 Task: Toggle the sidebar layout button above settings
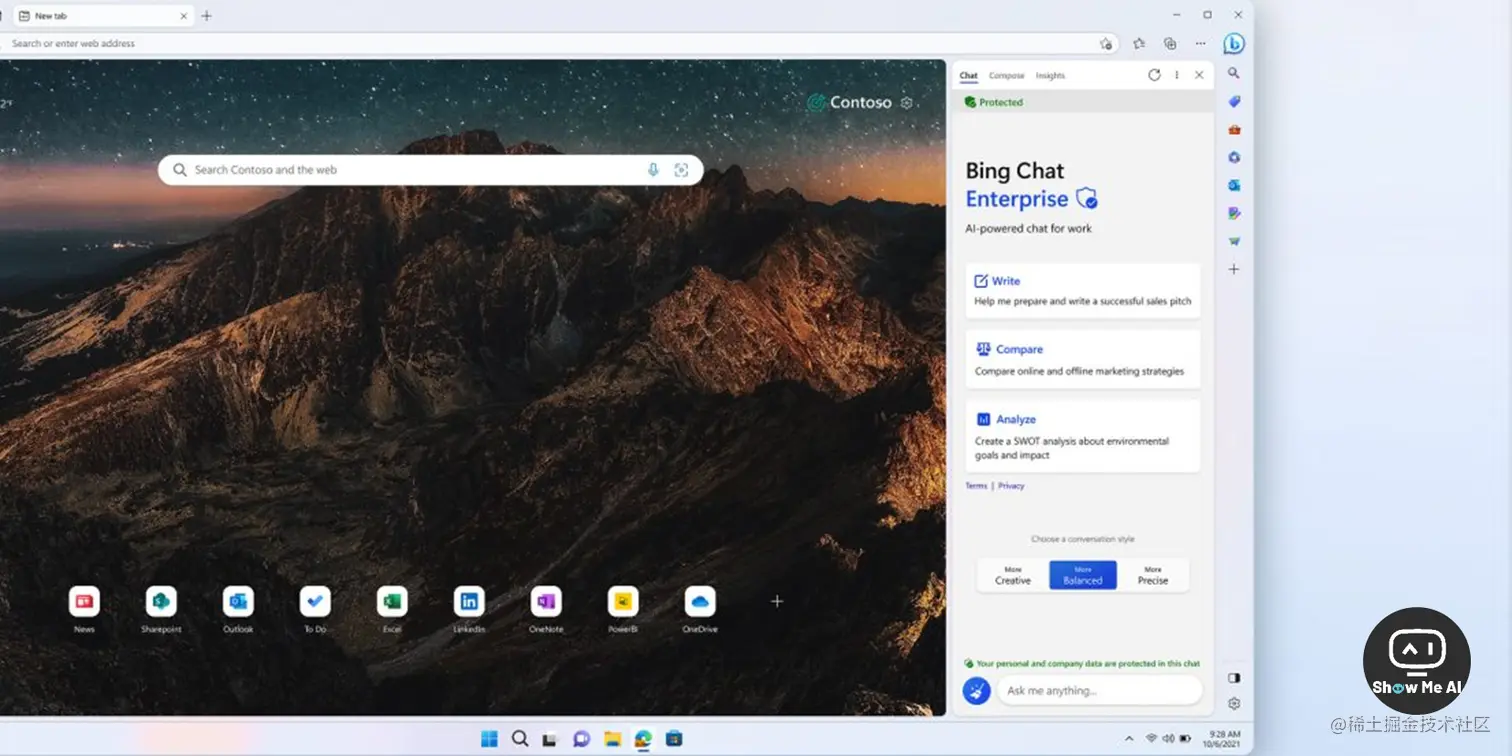[x=1234, y=678]
